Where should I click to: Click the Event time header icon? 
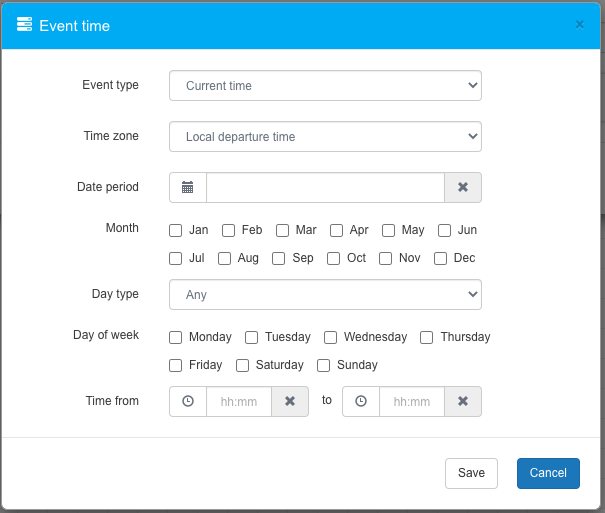click(x=25, y=25)
